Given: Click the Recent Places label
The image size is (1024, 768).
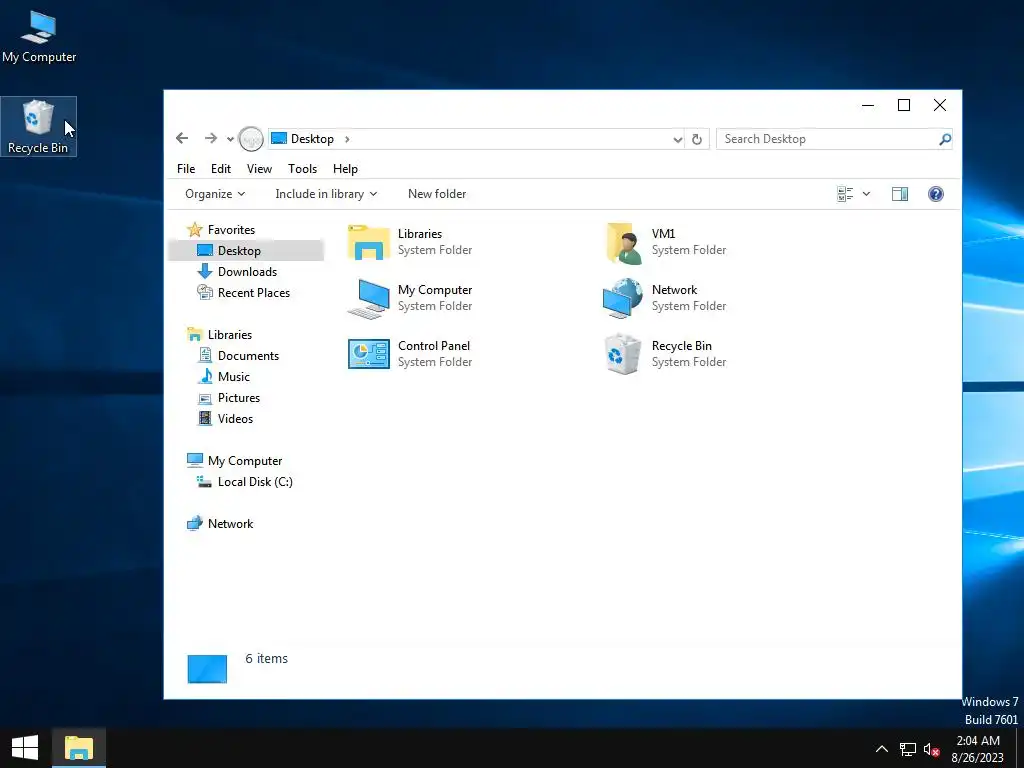Looking at the screenshot, I should pos(254,293).
